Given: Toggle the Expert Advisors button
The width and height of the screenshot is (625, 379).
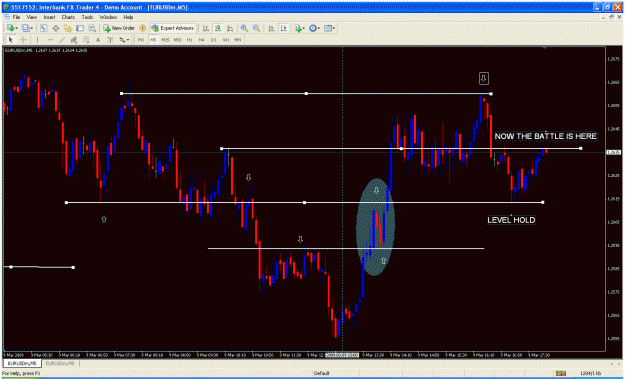Looking at the screenshot, I should tap(173, 28).
